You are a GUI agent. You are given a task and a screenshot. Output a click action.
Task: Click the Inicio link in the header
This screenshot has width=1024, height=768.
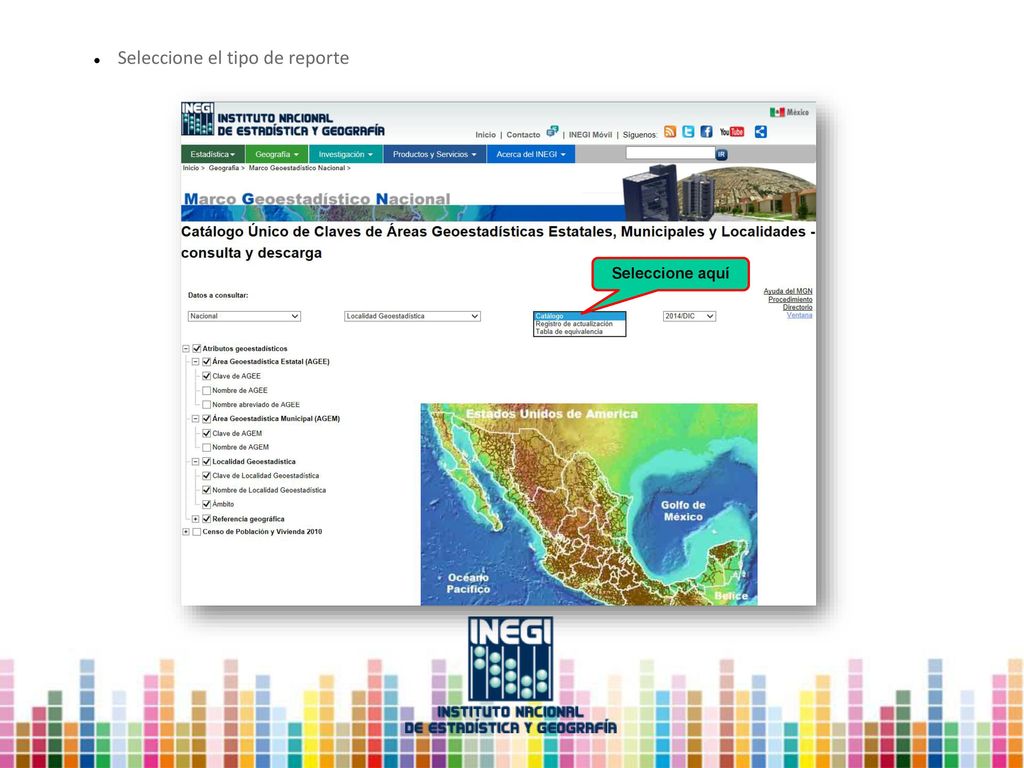[485, 135]
